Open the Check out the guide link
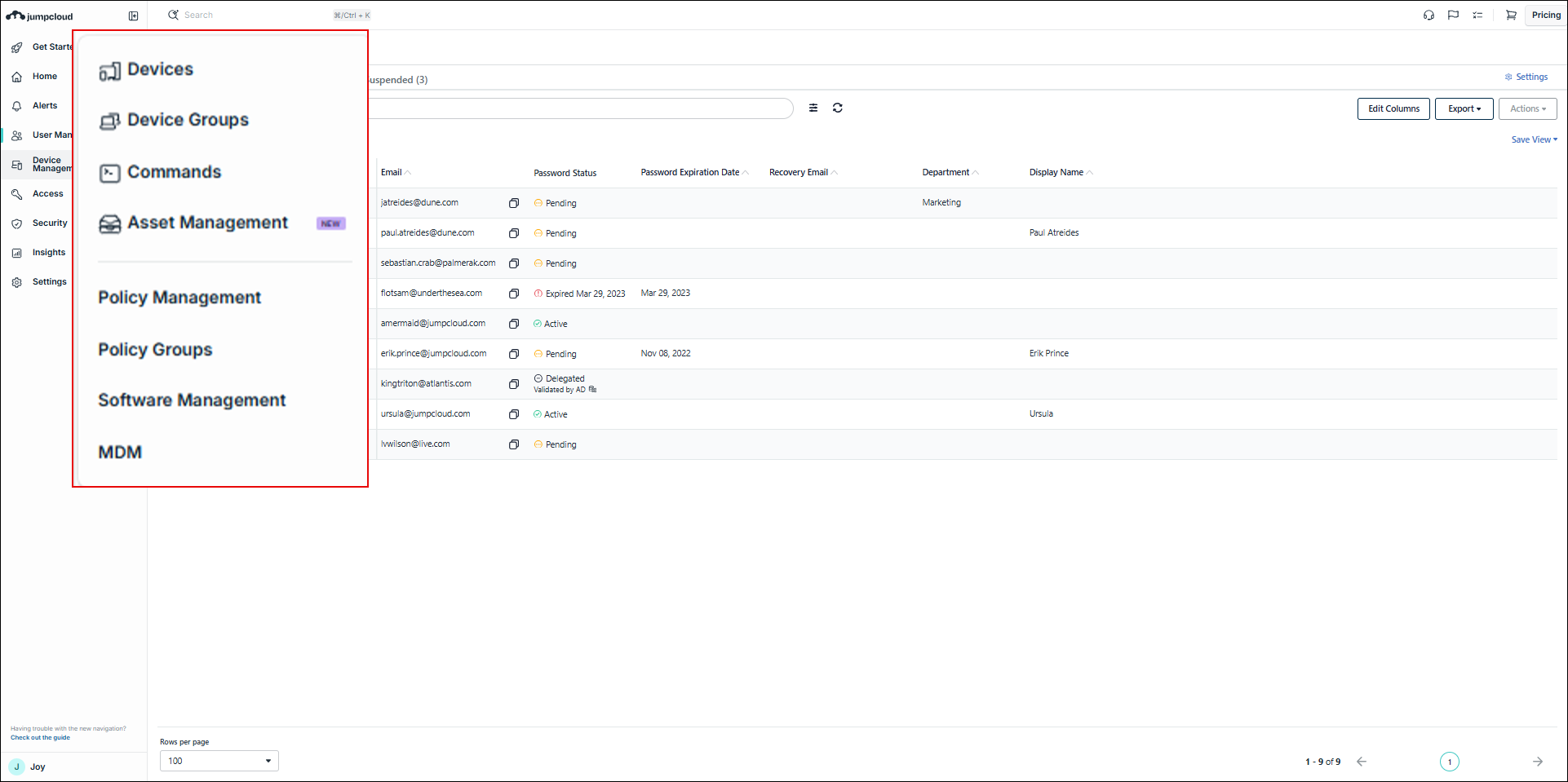Viewport: 1568px width, 782px height. [x=40, y=737]
